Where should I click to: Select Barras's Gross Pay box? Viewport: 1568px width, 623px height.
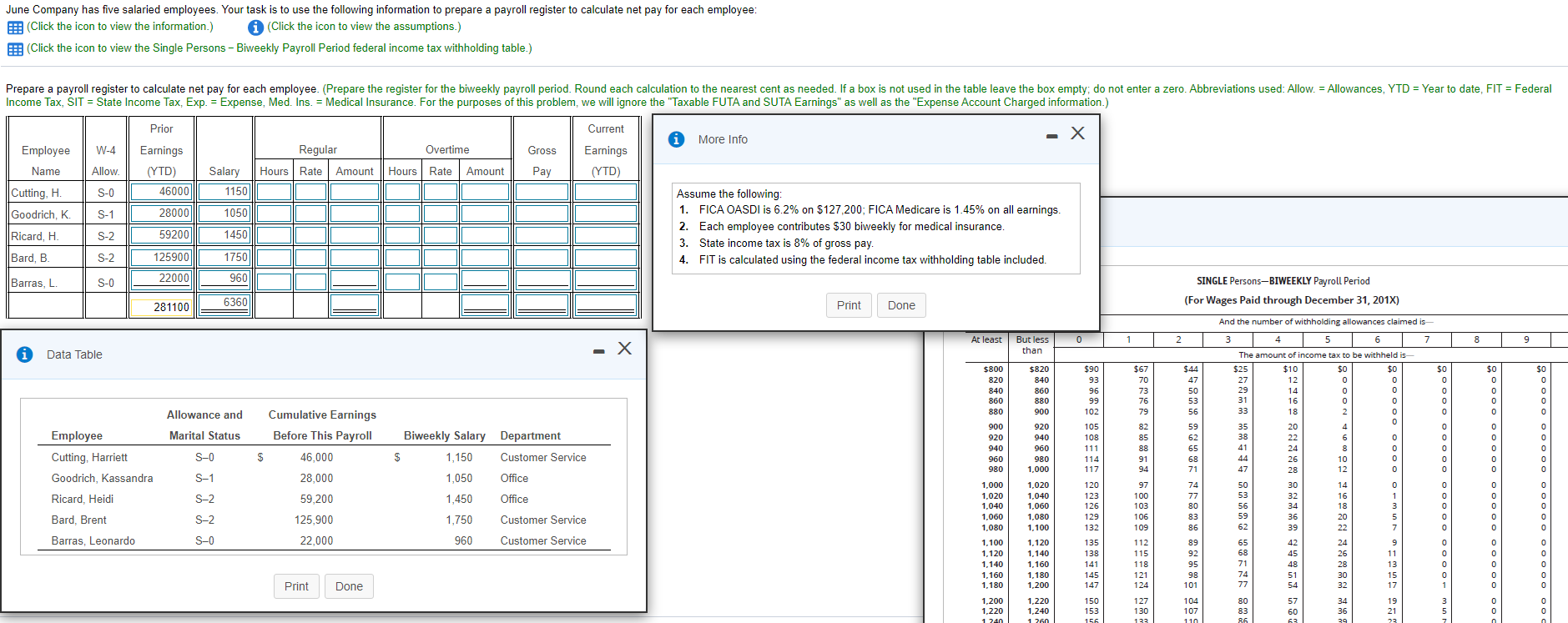coord(542,280)
